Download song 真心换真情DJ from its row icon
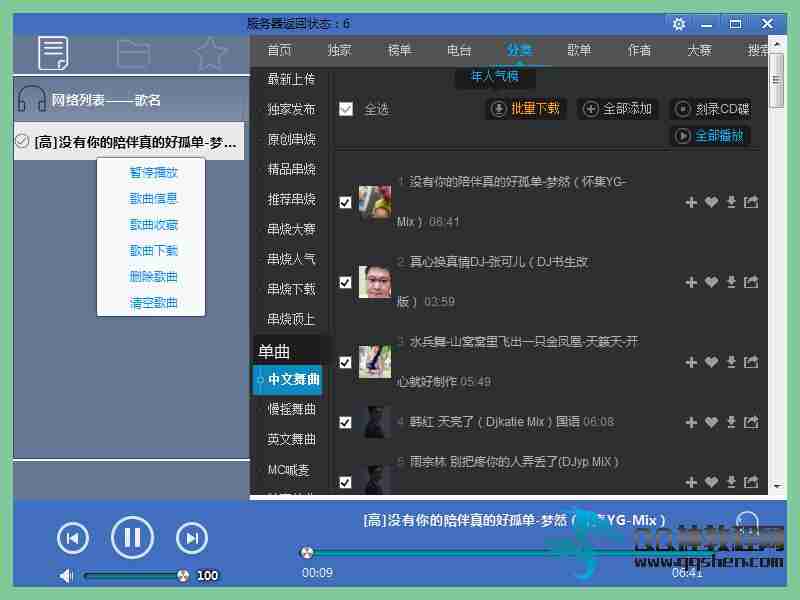The width and height of the screenshot is (800, 600). click(731, 282)
